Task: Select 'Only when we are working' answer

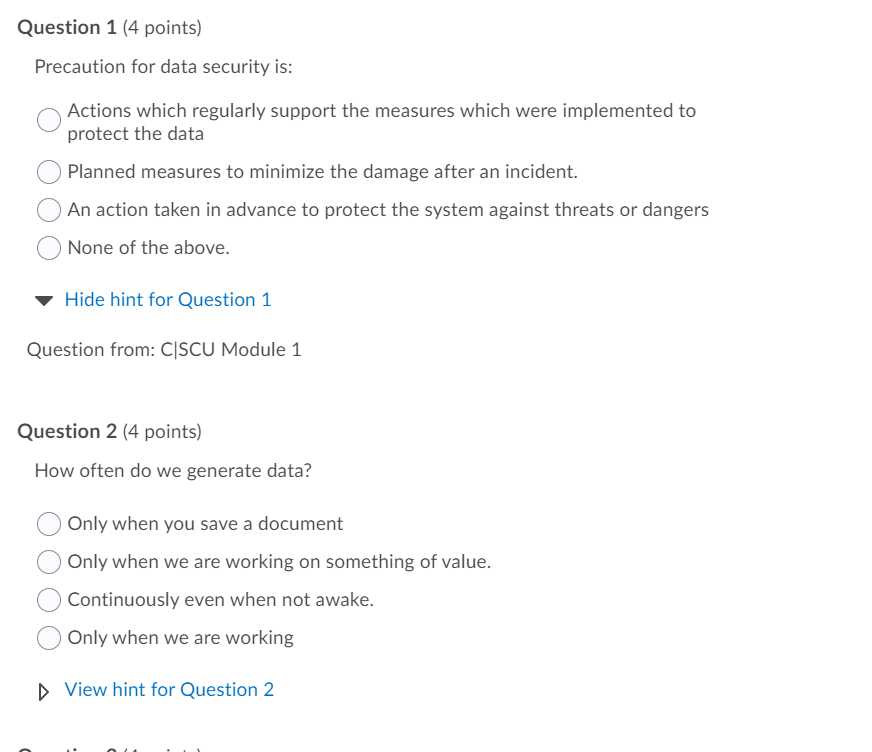Action: 48,637
